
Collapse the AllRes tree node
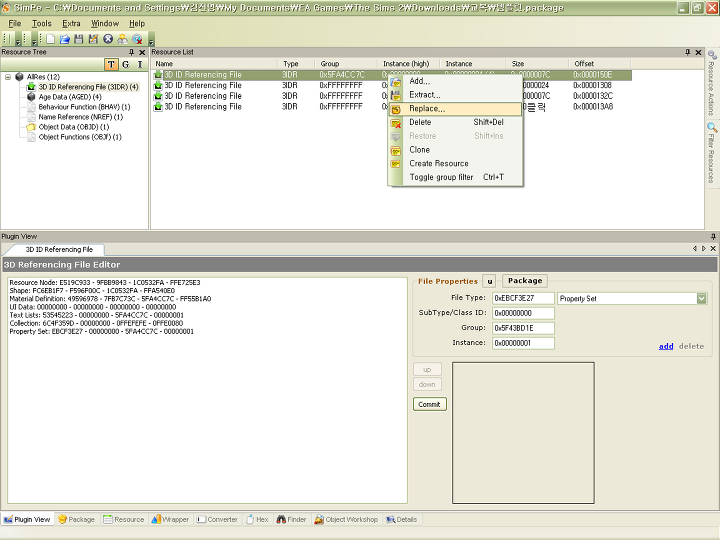pyautogui.click(x=8, y=76)
